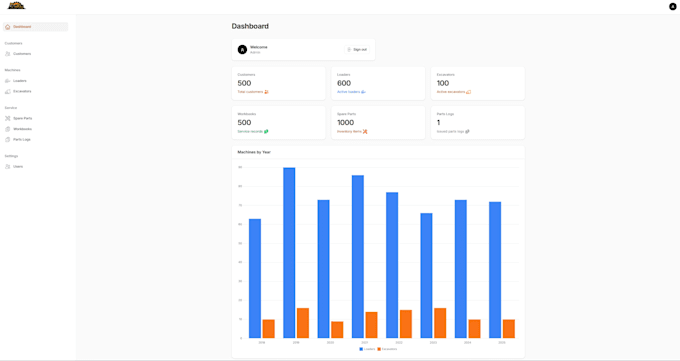Open Spare Parts via wrench icon

tap(7, 118)
